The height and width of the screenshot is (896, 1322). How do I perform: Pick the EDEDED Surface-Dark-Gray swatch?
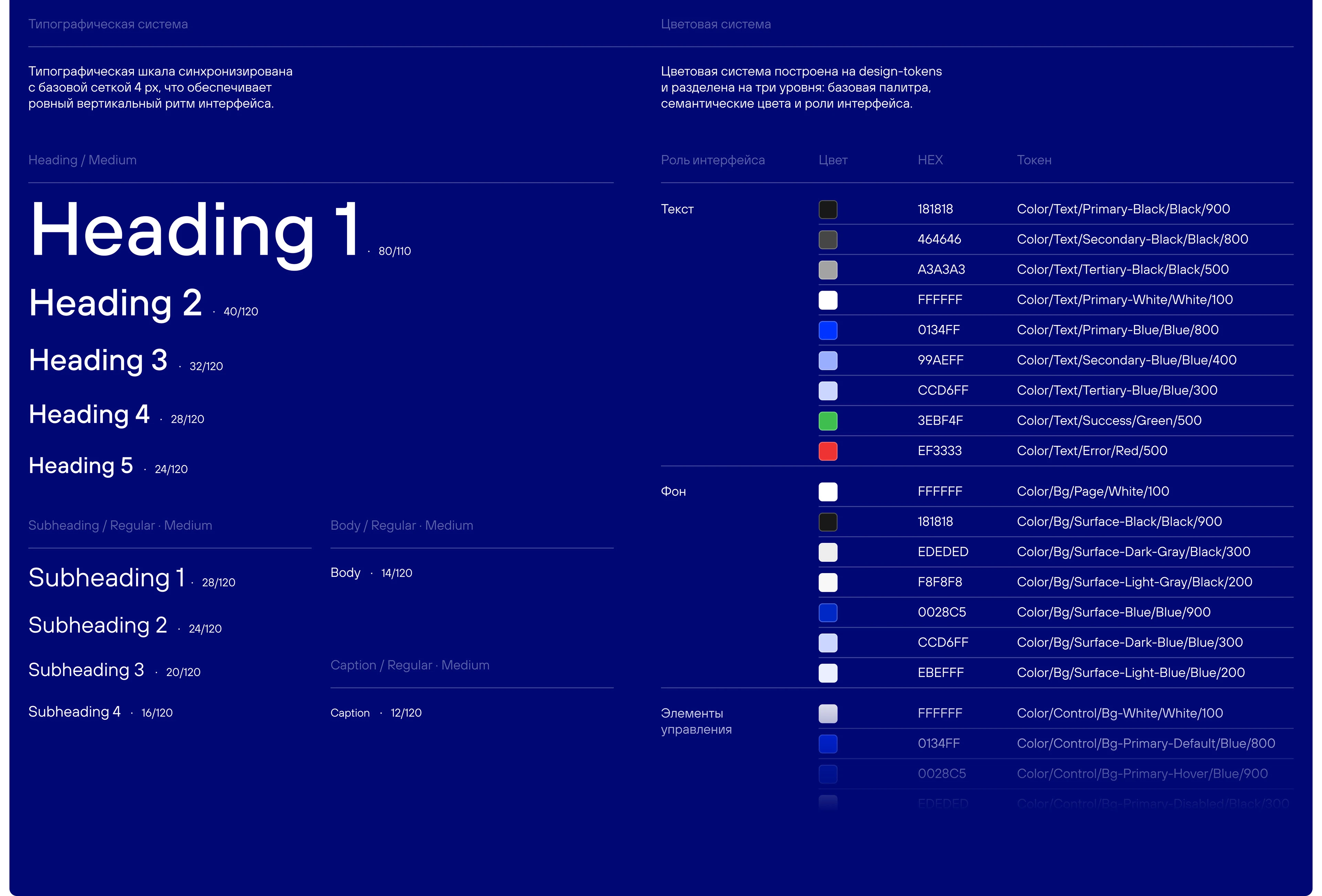click(828, 552)
